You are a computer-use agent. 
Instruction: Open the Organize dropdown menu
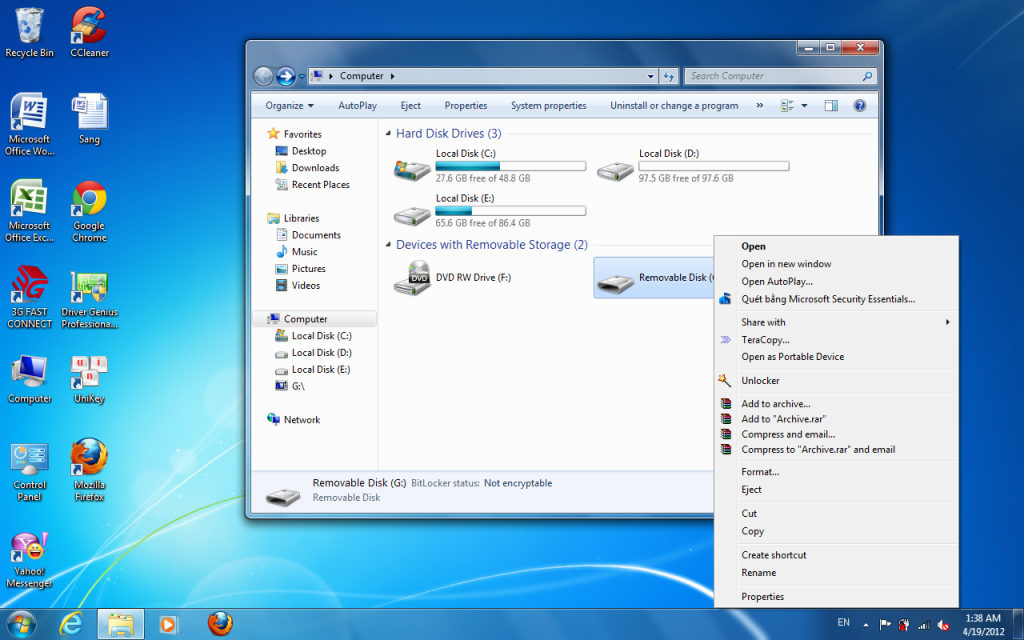(289, 105)
